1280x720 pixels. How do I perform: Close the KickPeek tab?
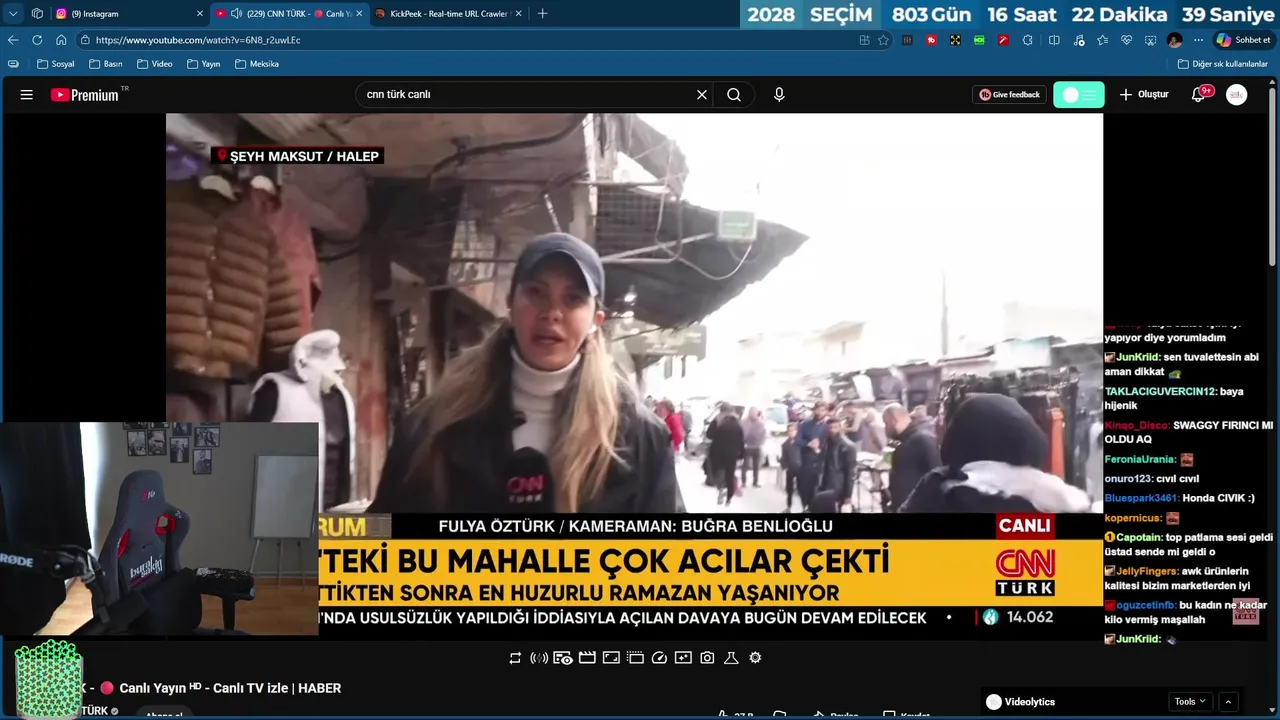(x=519, y=14)
